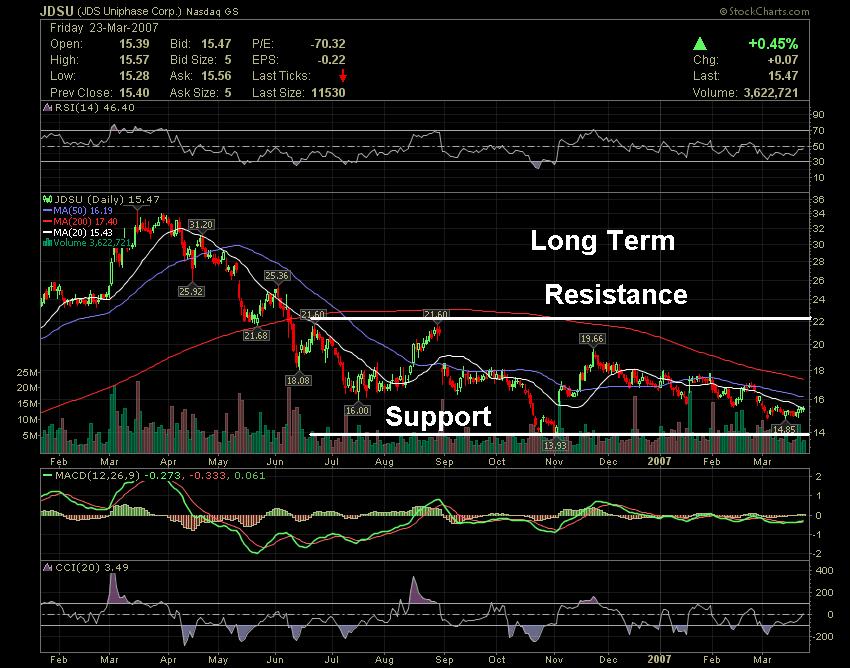
Task: Click the 21.68 price callout
Action: point(256,336)
